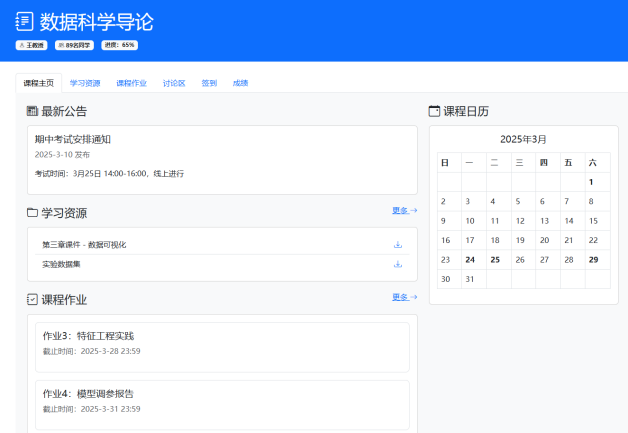Open the 签到 tab

(209, 83)
